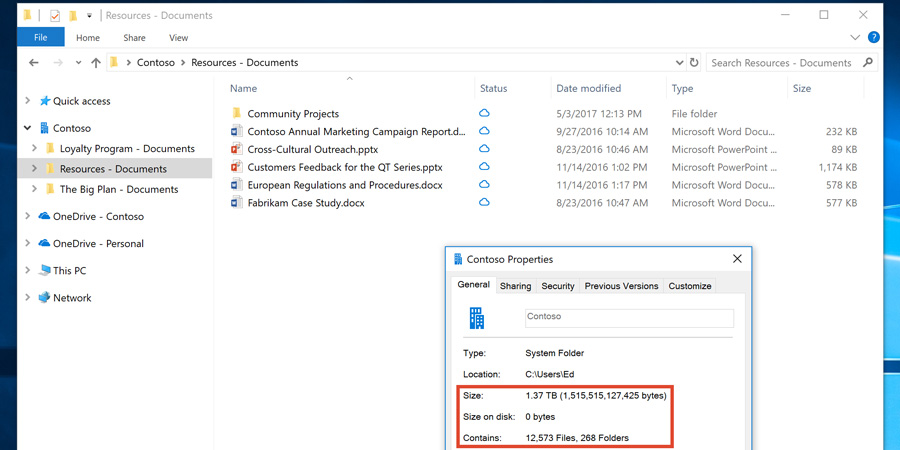The image size is (900, 450).
Task: Click the Community Projects folder icon
Action: pyautogui.click(x=236, y=113)
